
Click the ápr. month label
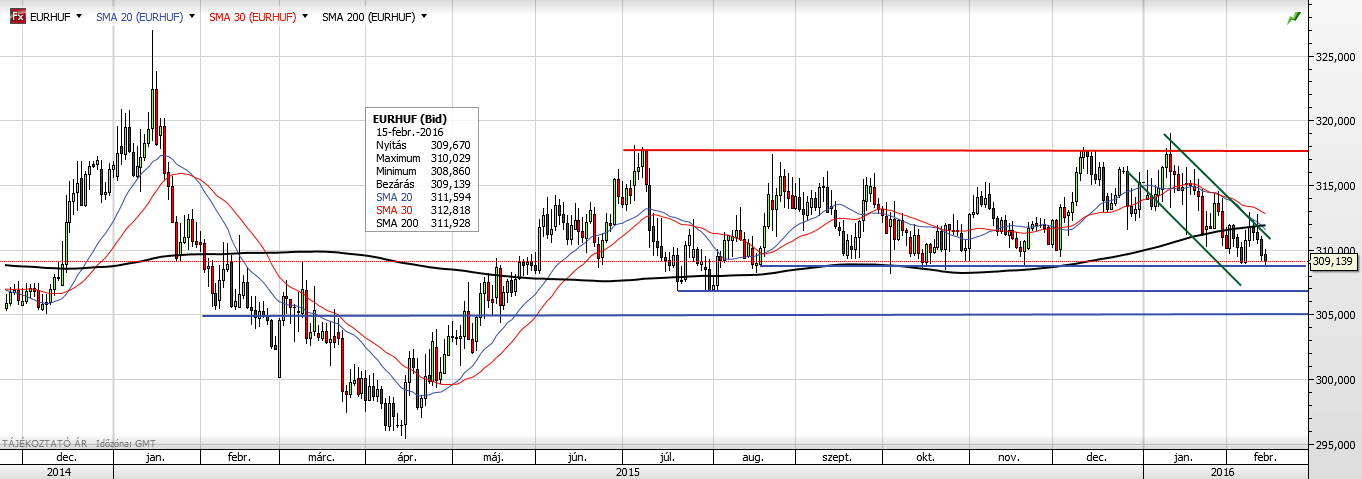tap(405, 457)
